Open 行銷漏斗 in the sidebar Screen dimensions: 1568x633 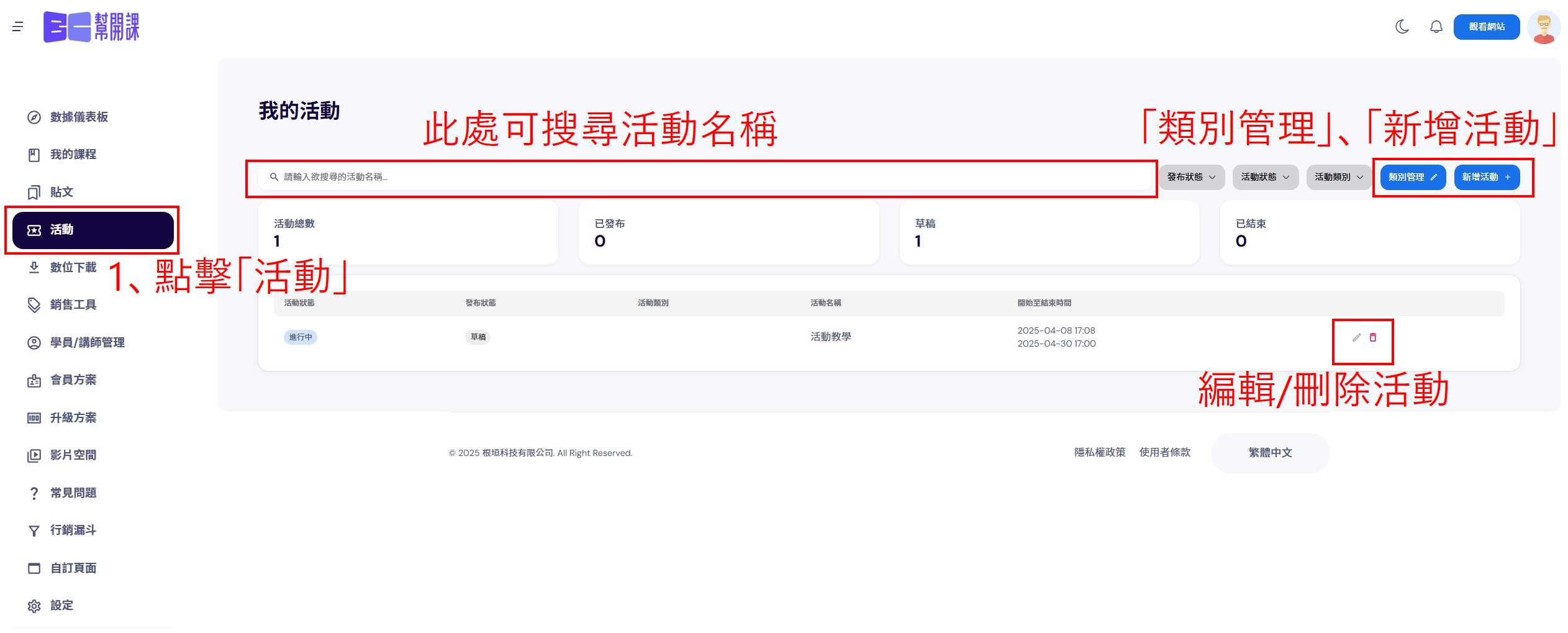pos(73,530)
